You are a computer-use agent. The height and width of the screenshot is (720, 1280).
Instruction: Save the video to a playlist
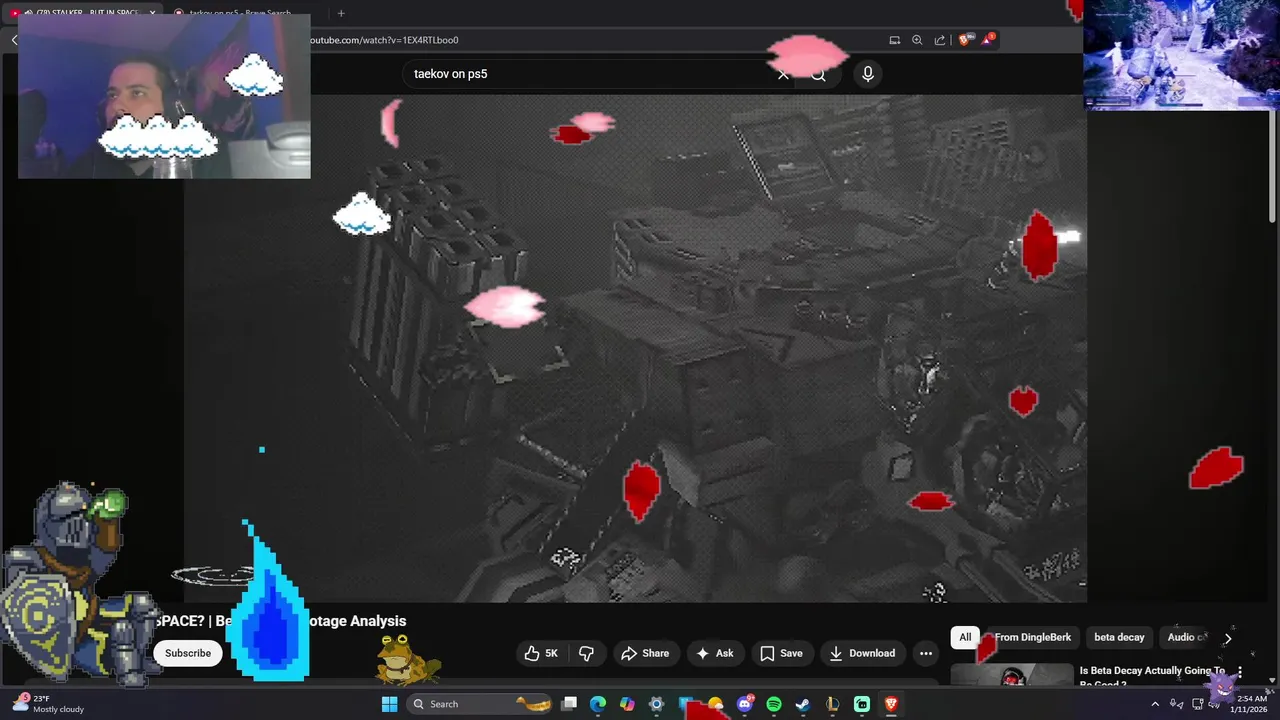[781, 653]
